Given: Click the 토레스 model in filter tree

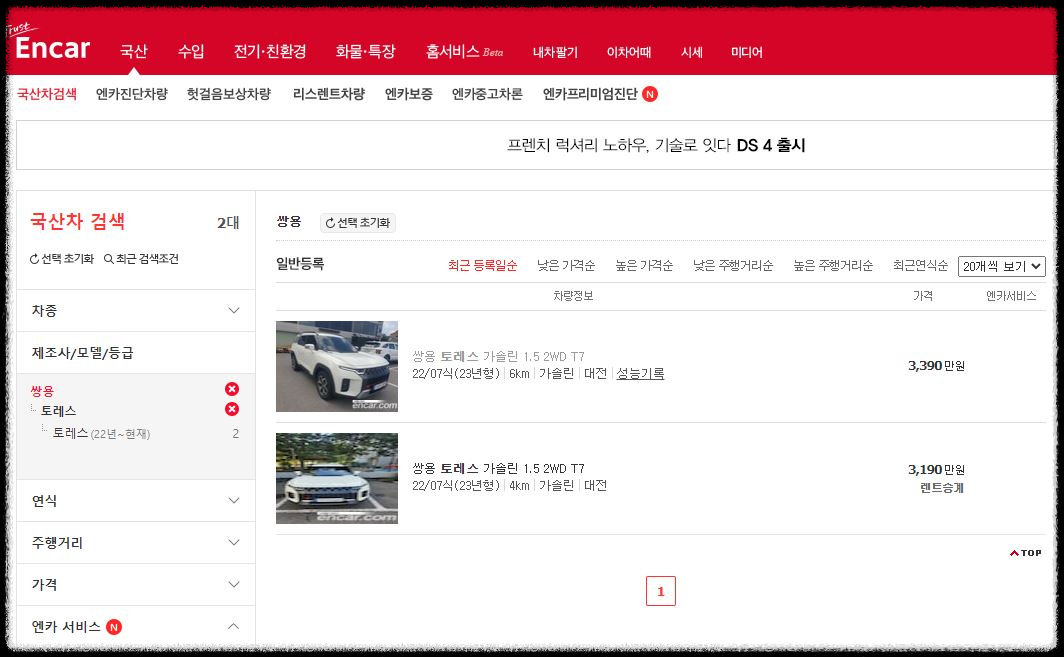Looking at the screenshot, I should (x=58, y=411).
